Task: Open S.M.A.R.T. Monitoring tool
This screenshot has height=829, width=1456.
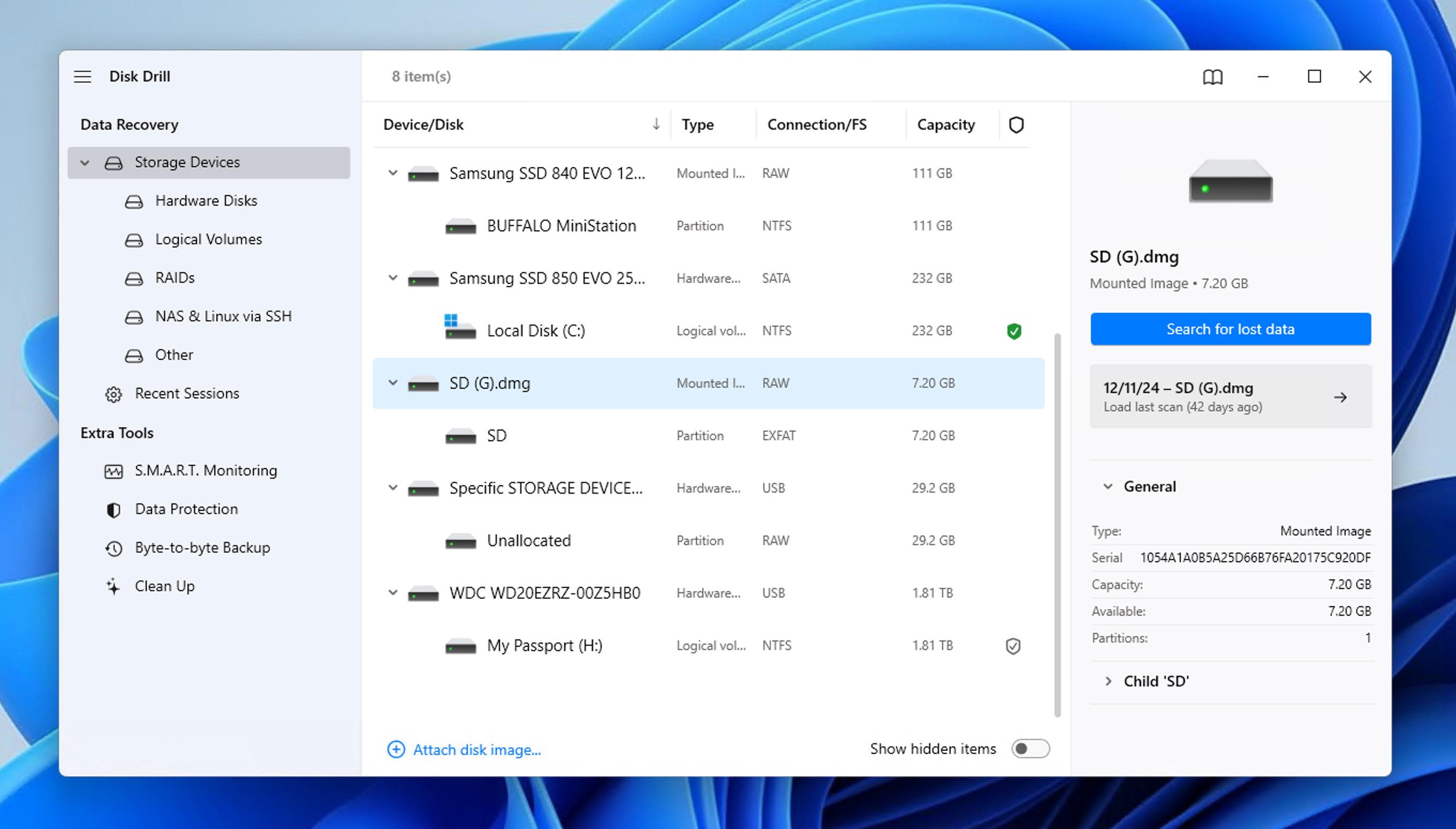Action: (208, 471)
